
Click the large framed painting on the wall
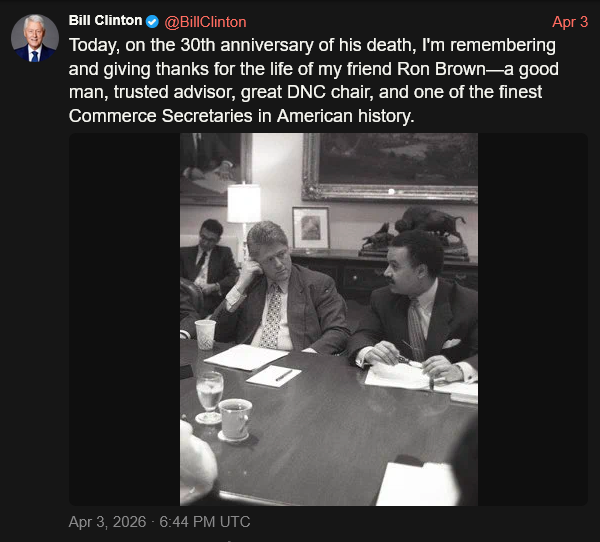click(x=390, y=165)
